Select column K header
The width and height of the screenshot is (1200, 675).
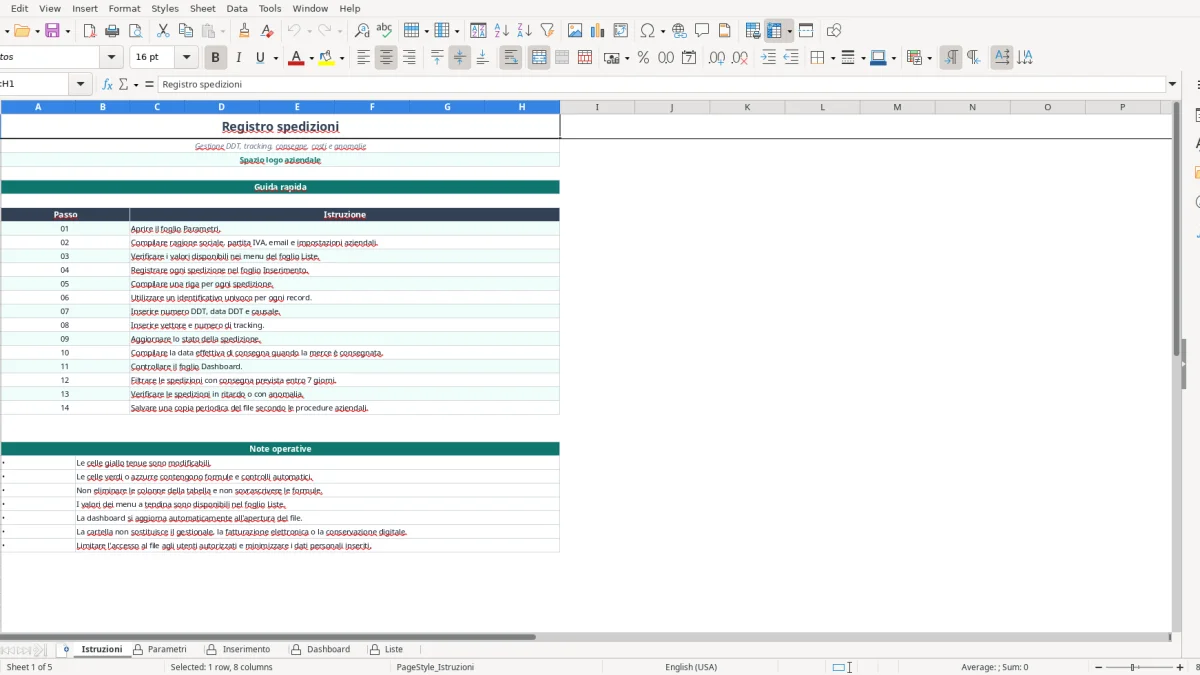pos(747,107)
